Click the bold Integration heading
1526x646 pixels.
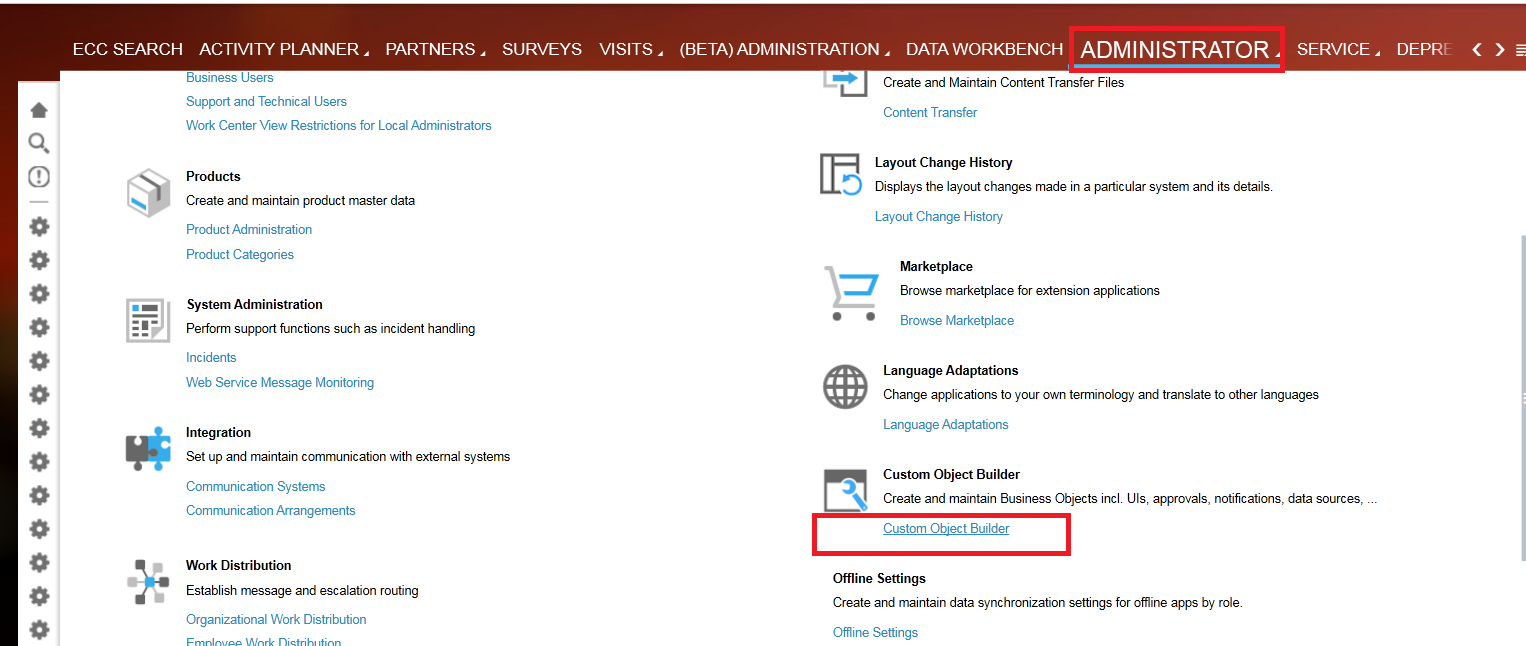click(x=218, y=432)
